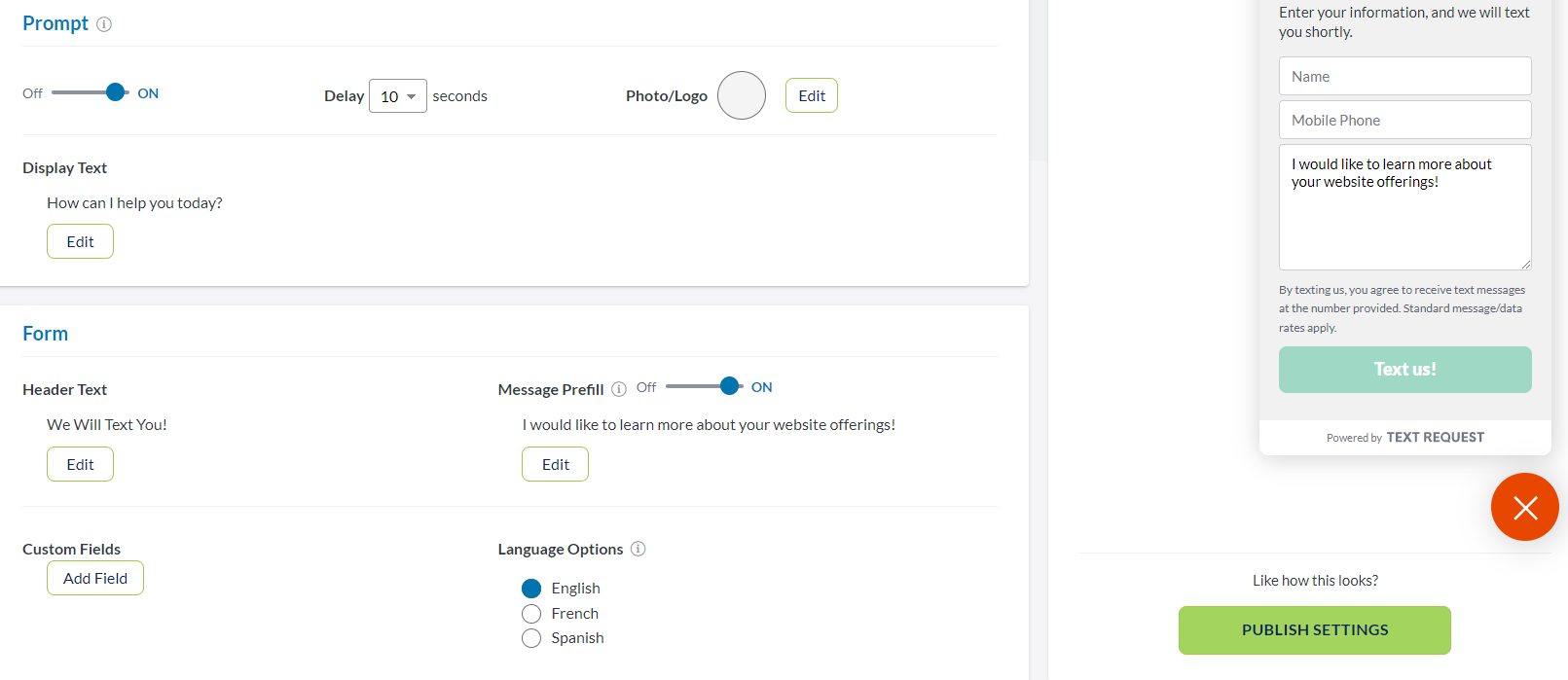Click the Prompt info icon

point(104,24)
